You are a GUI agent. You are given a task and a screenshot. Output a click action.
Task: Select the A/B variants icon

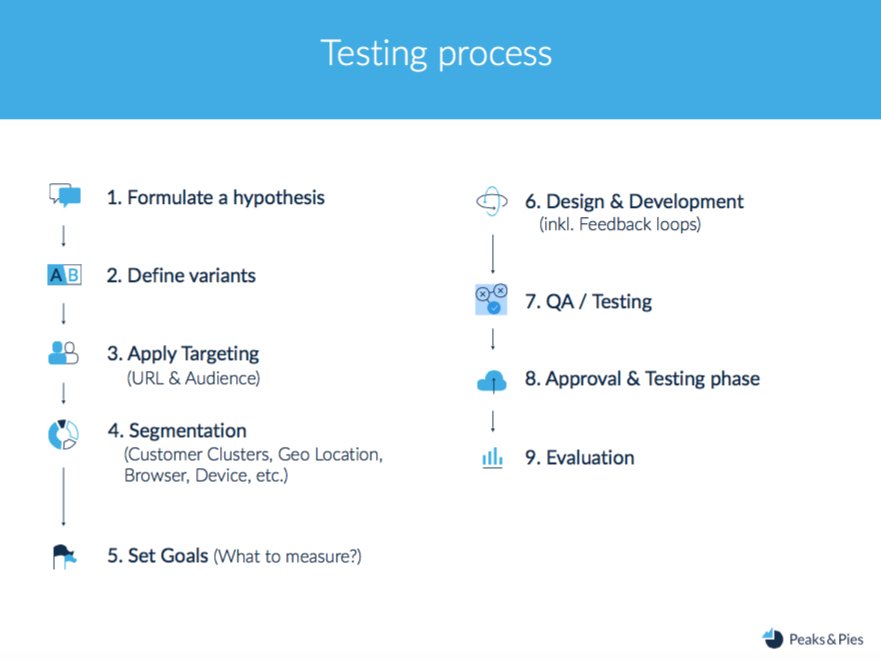tap(64, 275)
